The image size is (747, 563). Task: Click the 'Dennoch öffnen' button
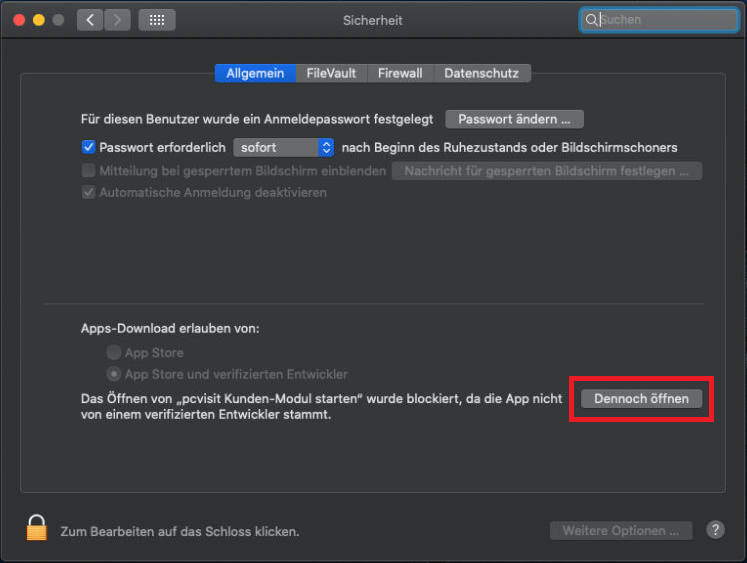[x=641, y=398]
